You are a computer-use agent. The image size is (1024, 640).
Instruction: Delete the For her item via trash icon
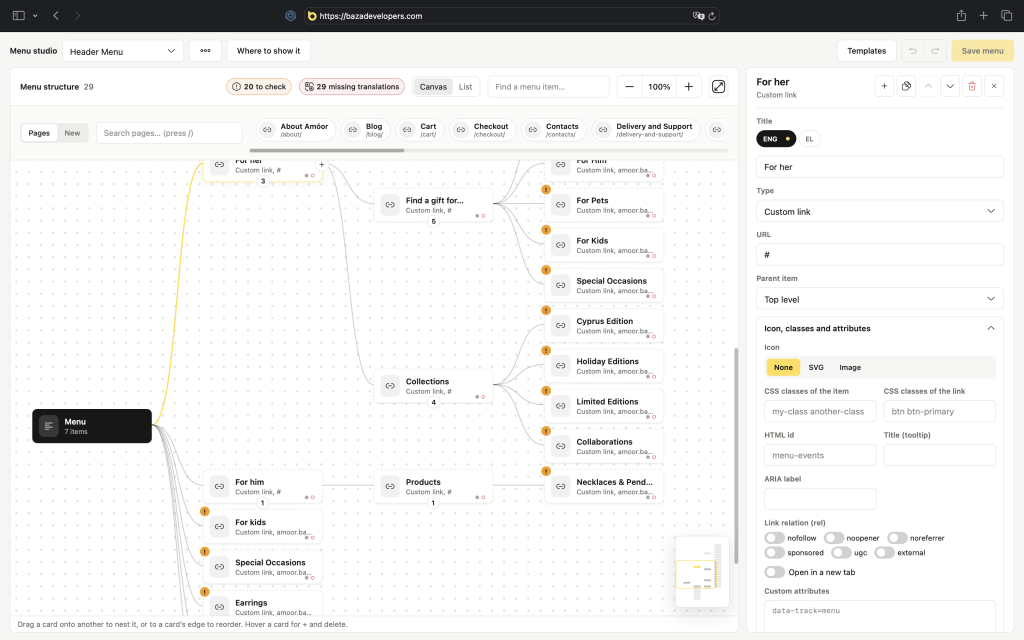pos(972,86)
